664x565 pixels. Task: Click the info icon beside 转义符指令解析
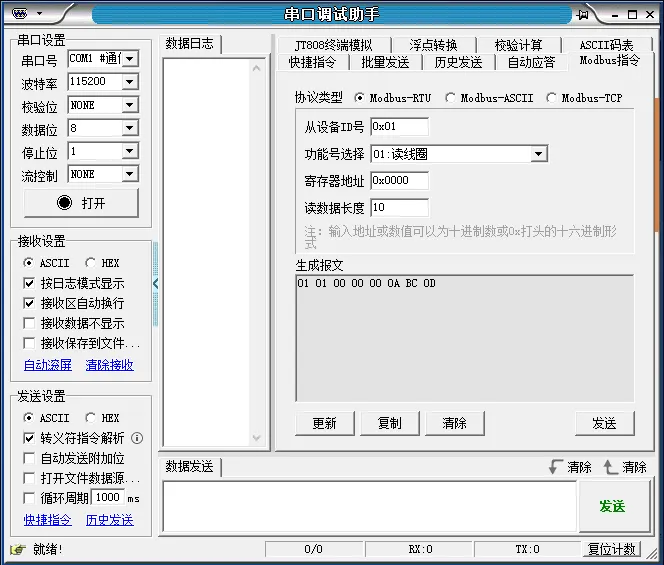(137, 438)
